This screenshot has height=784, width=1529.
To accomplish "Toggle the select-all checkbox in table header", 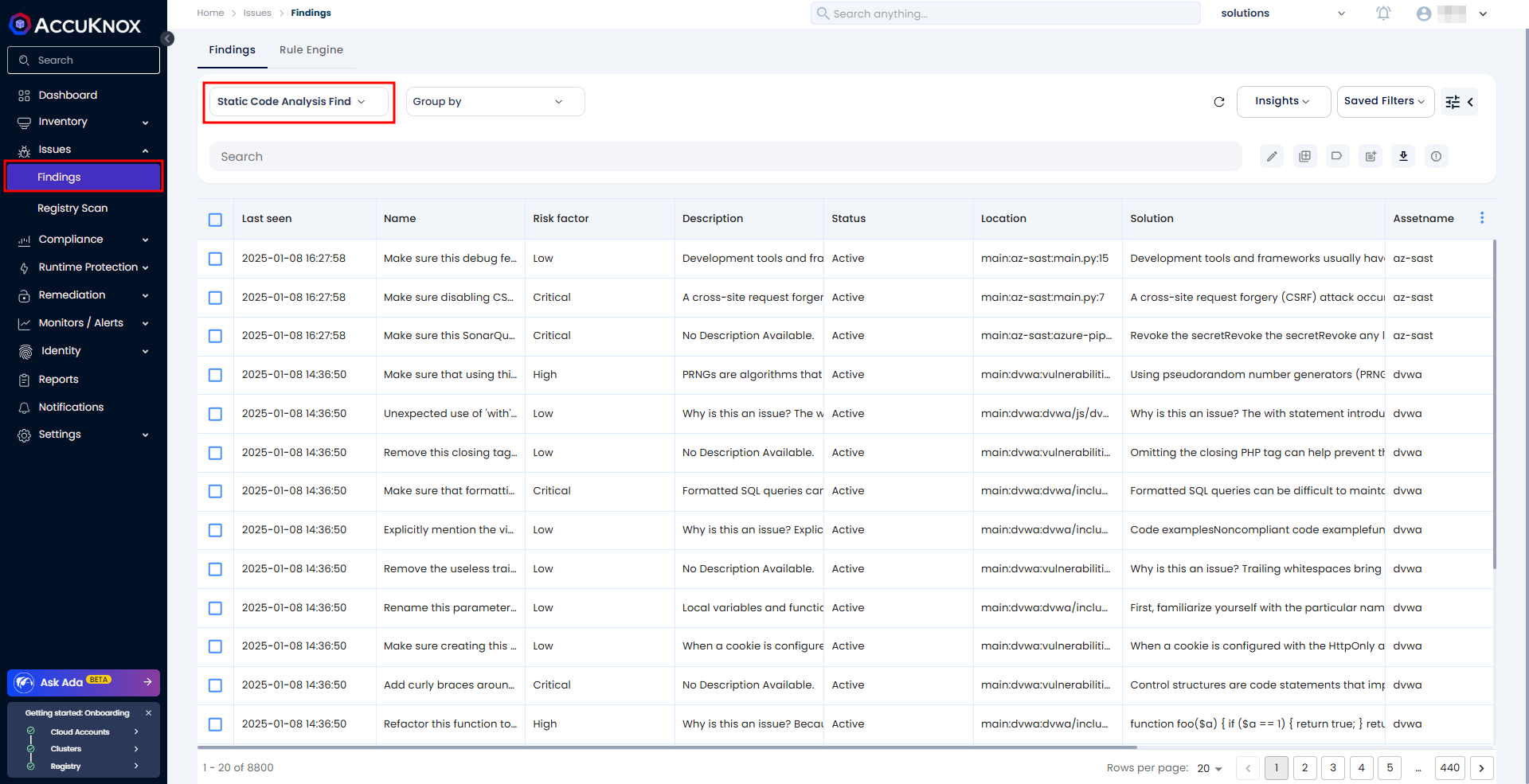I will click(x=215, y=220).
